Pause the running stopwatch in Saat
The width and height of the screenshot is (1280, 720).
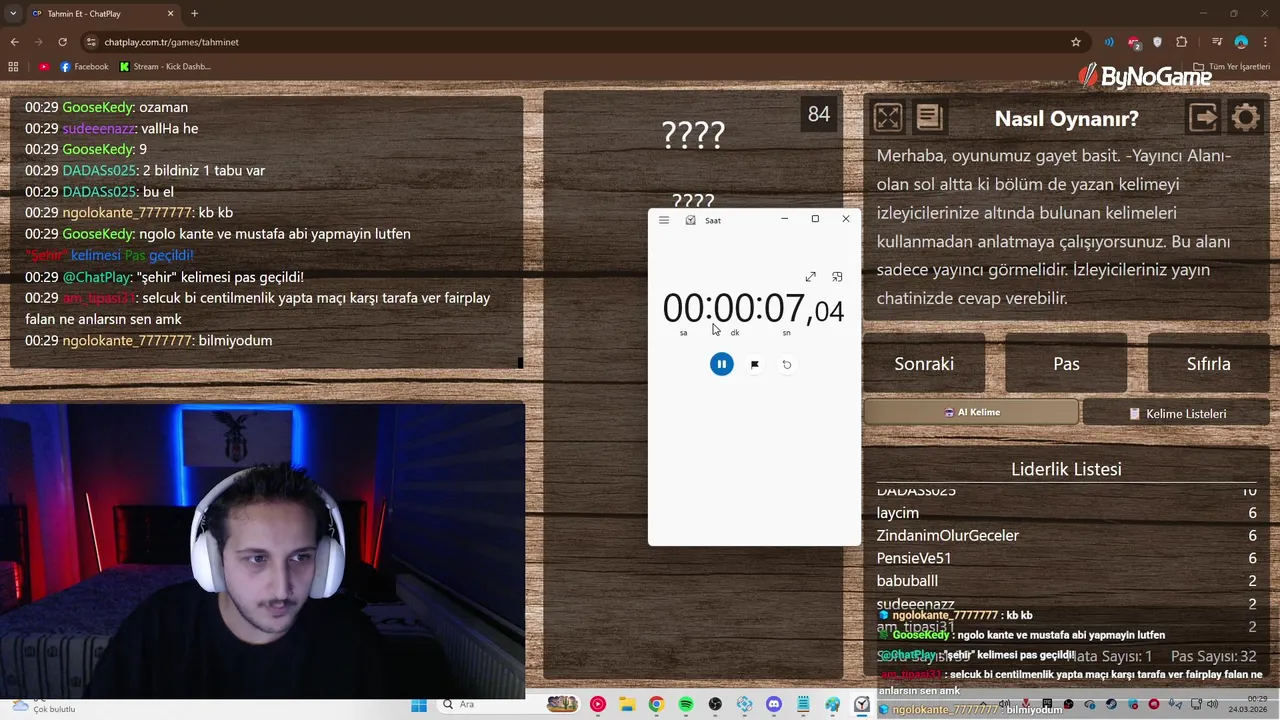pos(722,364)
